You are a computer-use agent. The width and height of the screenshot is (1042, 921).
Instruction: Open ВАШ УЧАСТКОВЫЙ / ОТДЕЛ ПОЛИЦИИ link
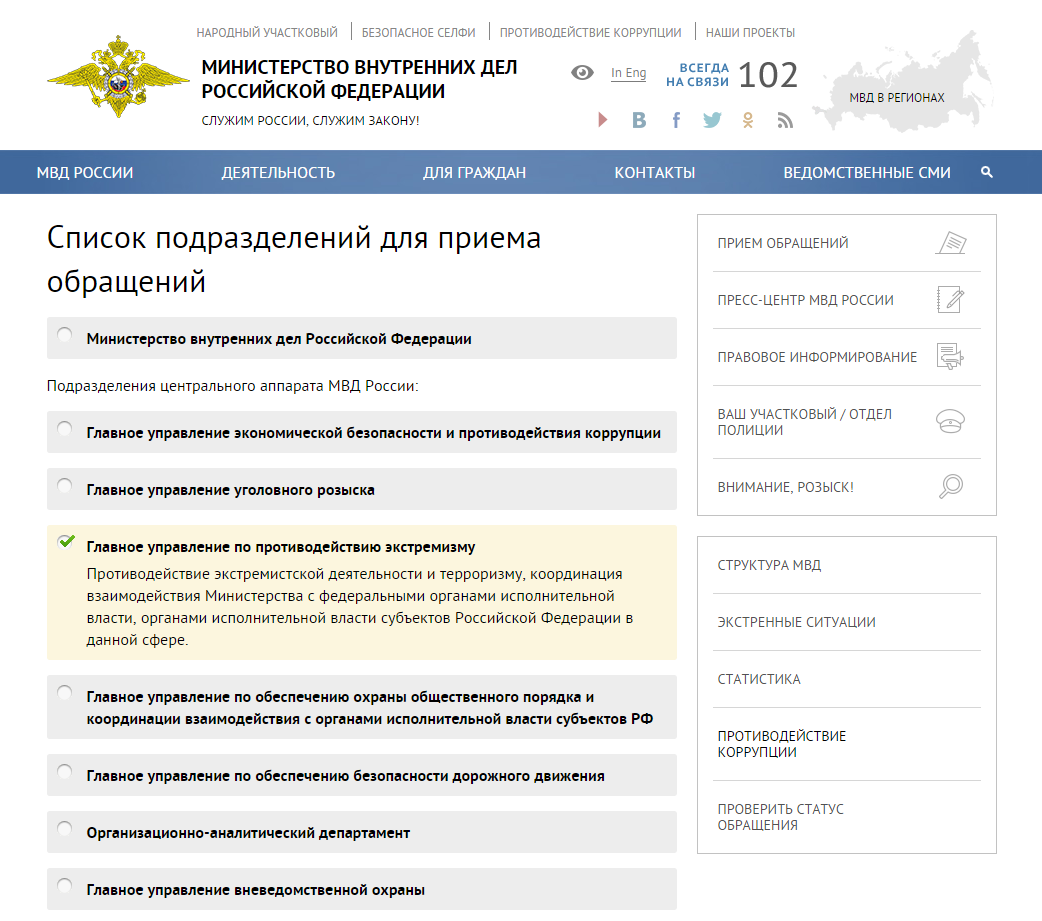click(x=804, y=422)
